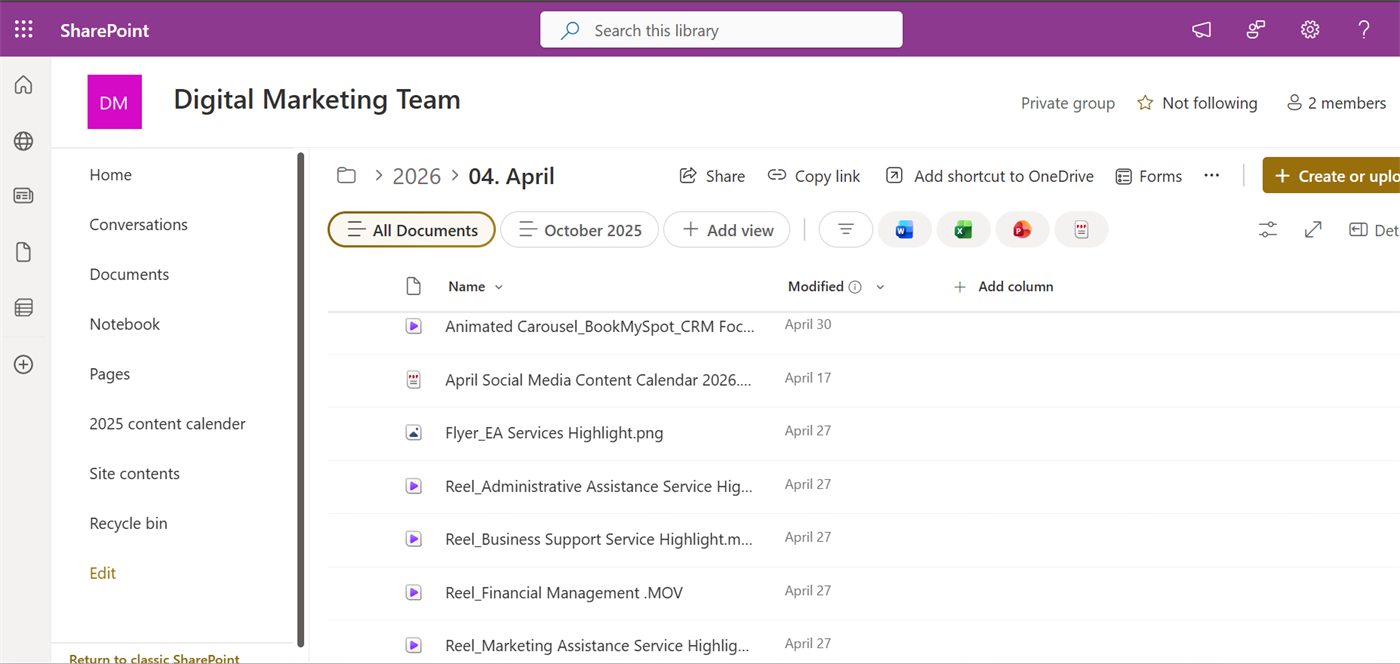Open the Modified column sort dropdown

[880, 287]
